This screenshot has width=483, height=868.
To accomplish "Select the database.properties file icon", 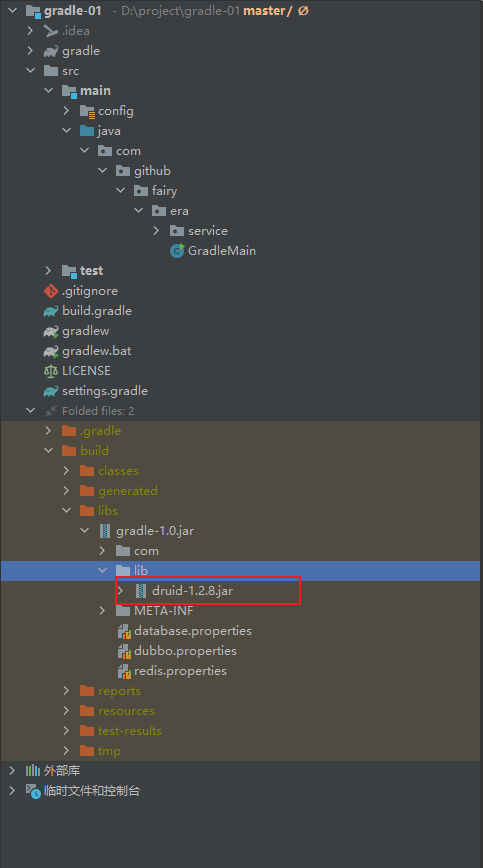I will point(124,631).
